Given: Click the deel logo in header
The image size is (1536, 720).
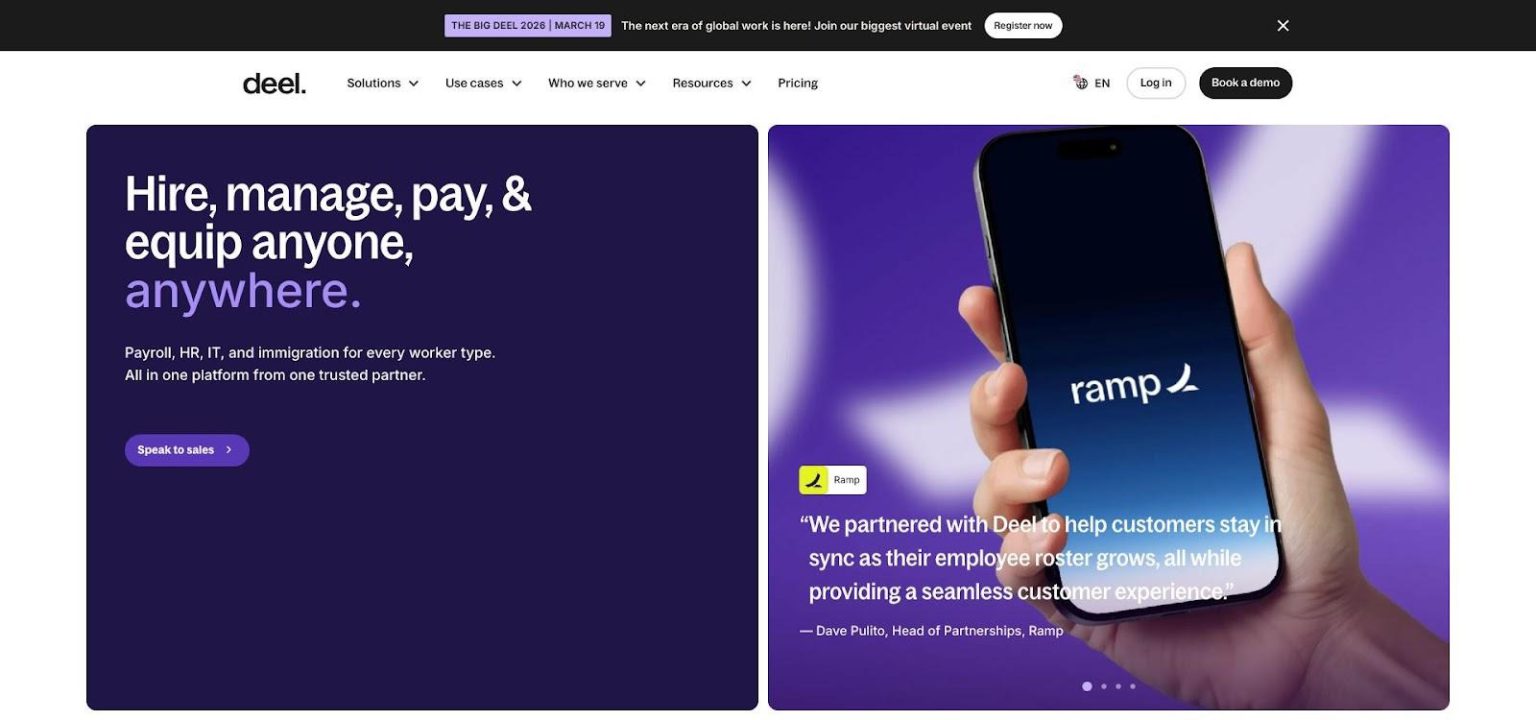Looking at the screenshot, I should (274, 84).
